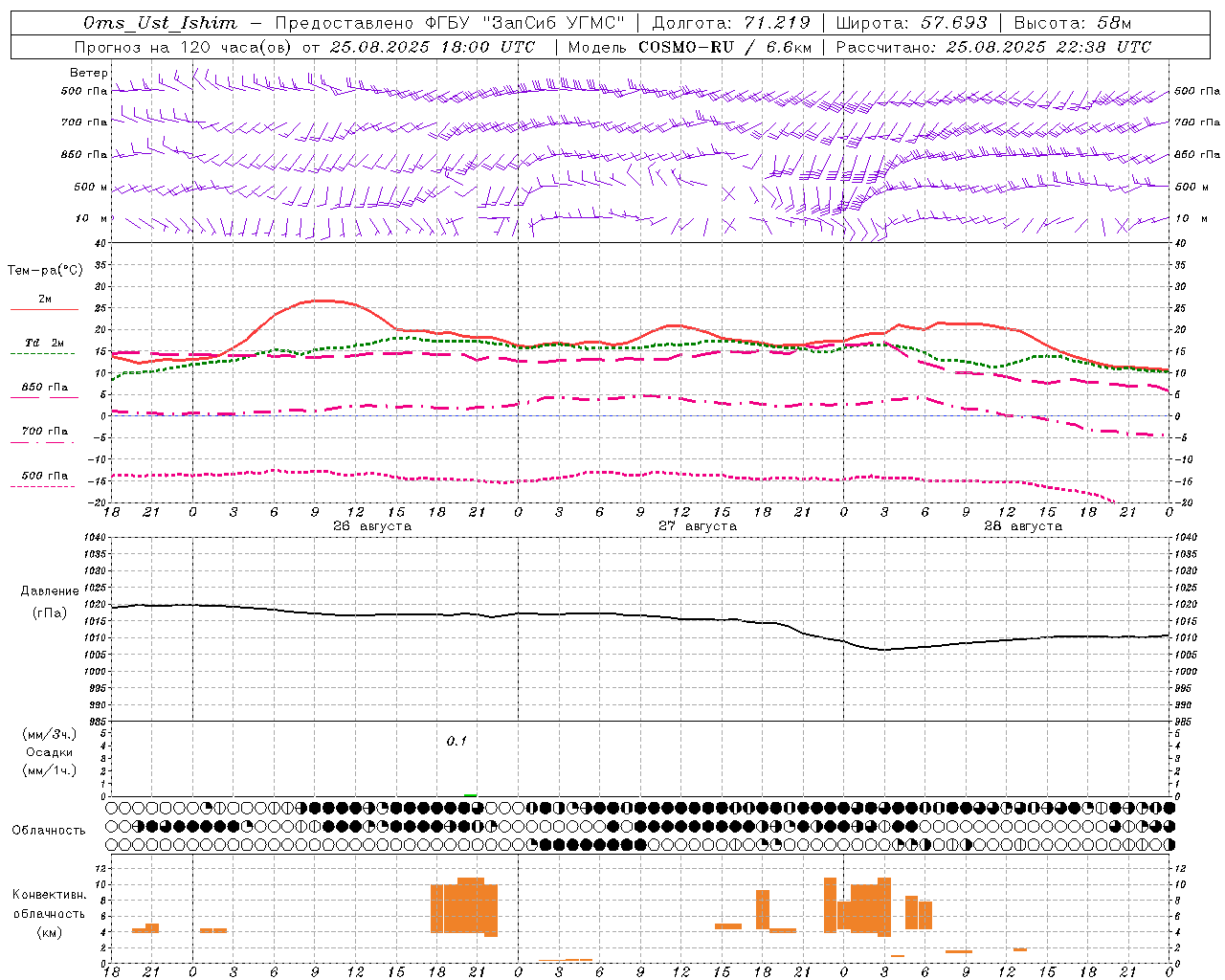Click the Рассчитано: 25.08.2025 22:38 UTC timestamp

993,47
